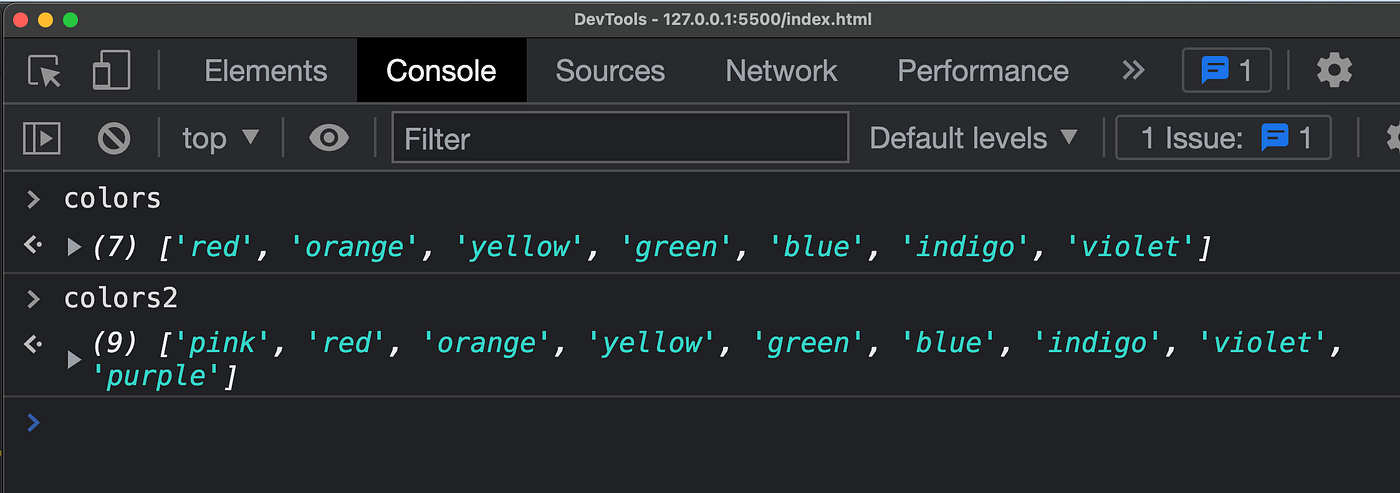The image size is (1400, 493).
Task: Click the 1 Issue button
Action: pos(1223,138)
